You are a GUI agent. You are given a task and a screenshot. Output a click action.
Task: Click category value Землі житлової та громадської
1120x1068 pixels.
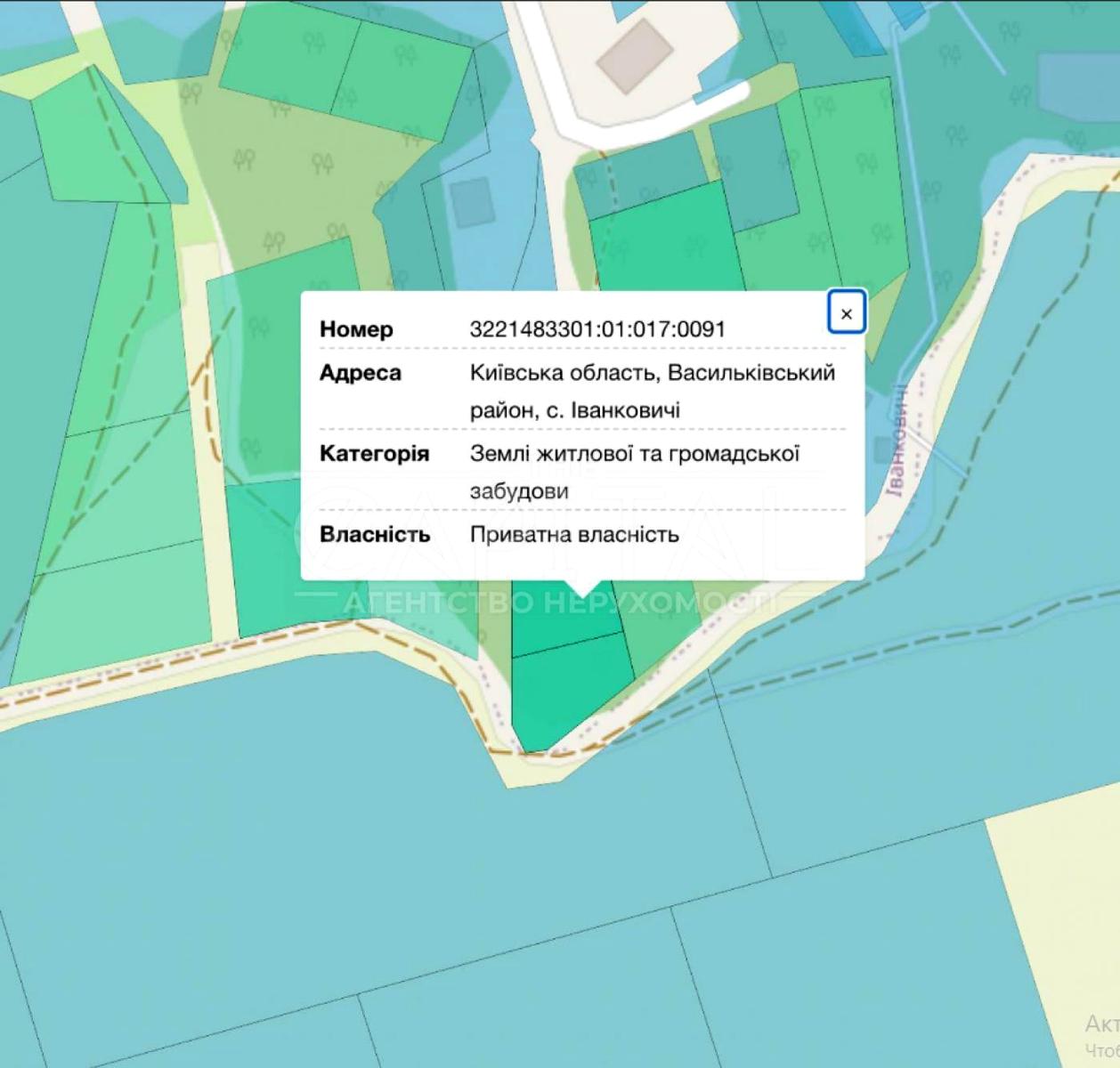634,454
